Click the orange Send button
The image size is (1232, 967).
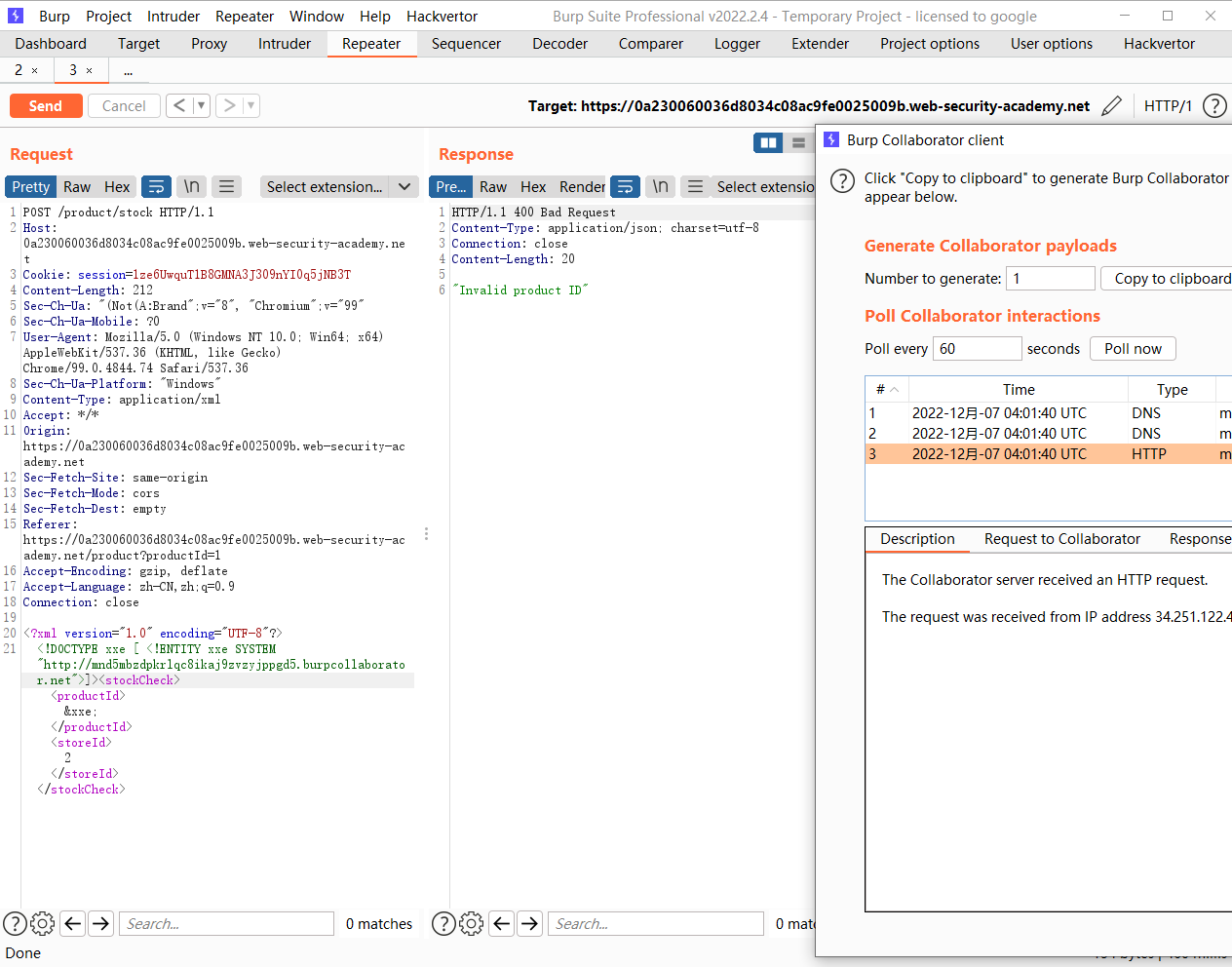pos(45,105)
